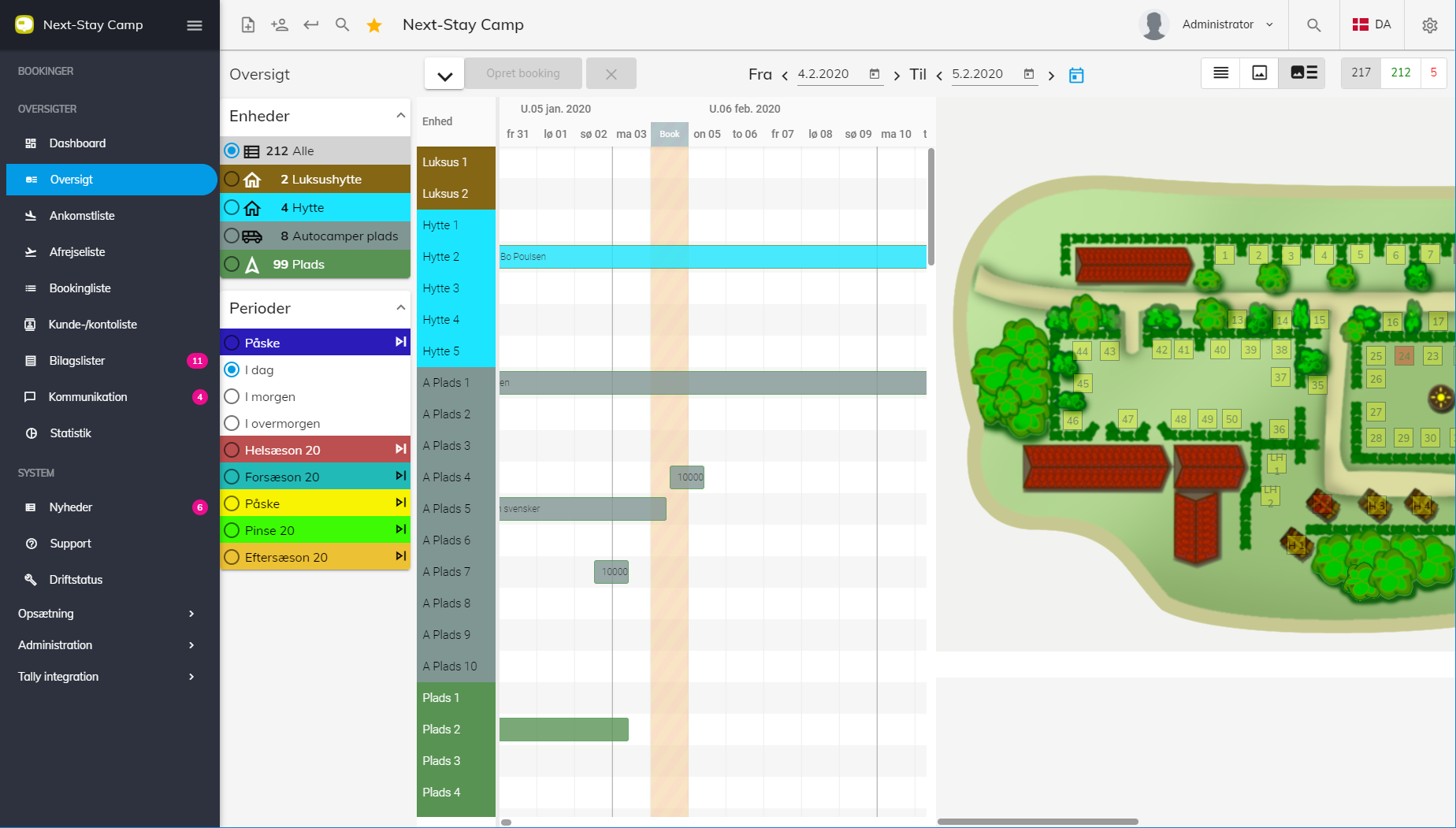
Task: Select the 8 Autocamper plads radio
Action: pos(232,236)
